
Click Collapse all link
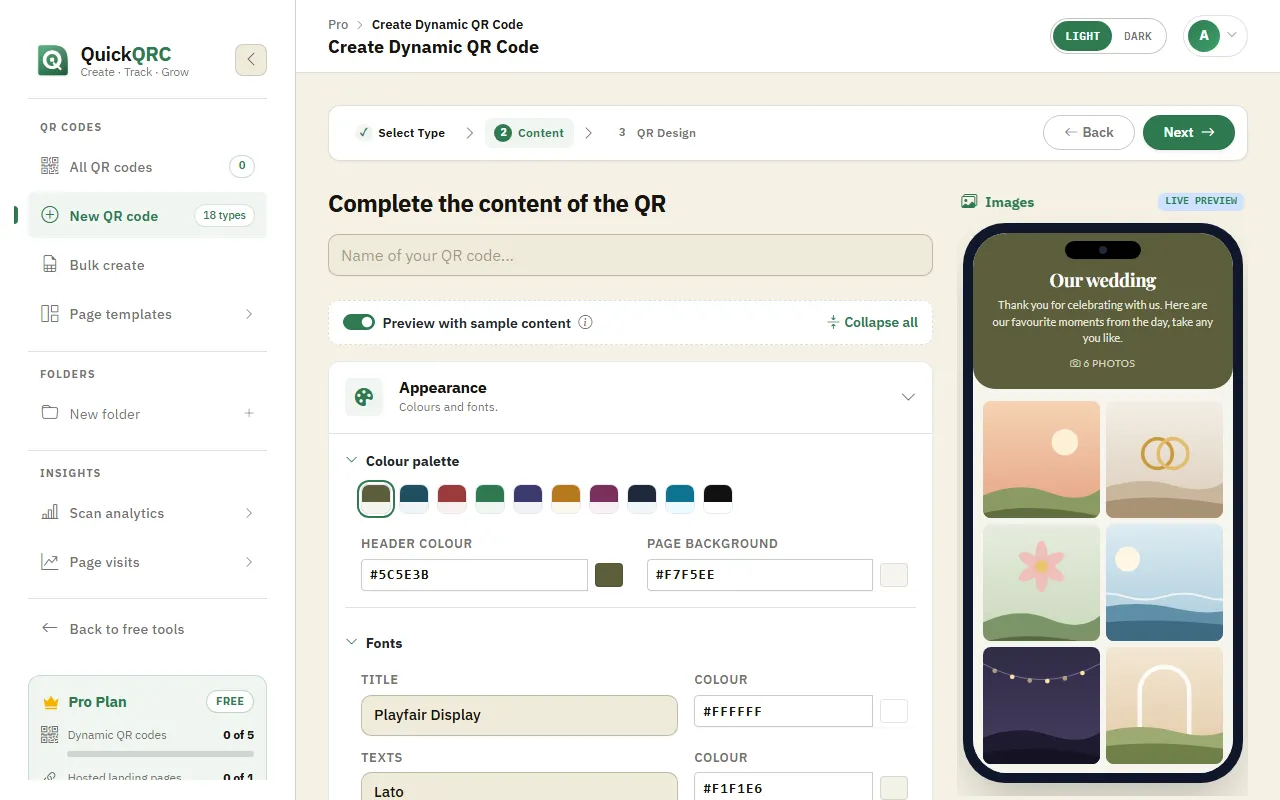pos(871,322)
